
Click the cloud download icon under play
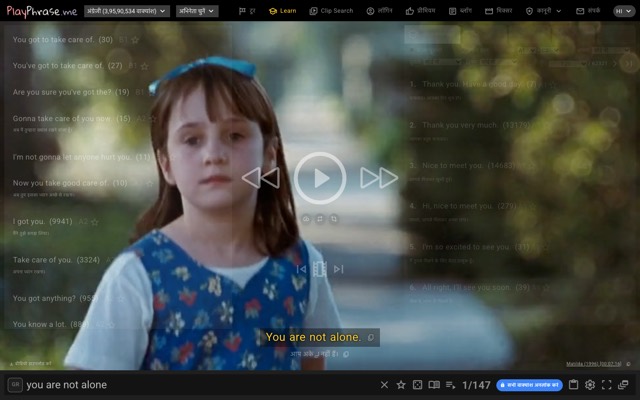306,219
